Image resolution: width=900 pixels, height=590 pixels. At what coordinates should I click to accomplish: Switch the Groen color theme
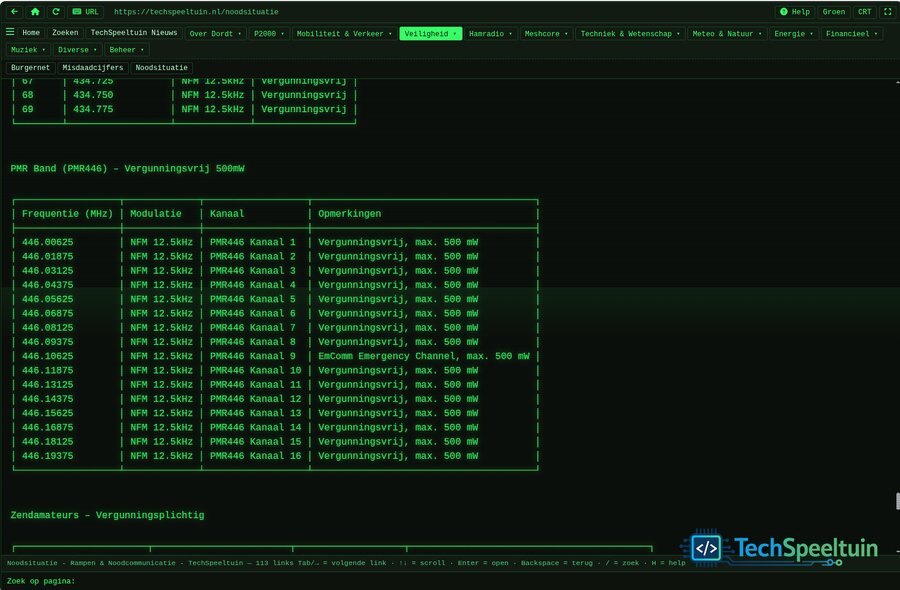(x=833, y=11)
